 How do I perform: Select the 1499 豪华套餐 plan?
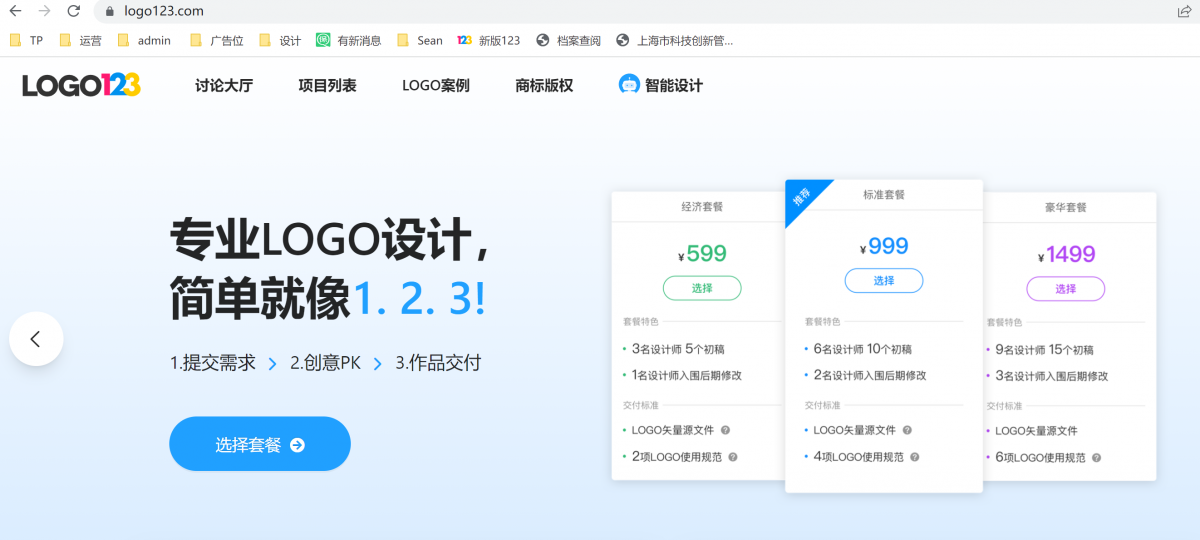(x=1066, y=288)
